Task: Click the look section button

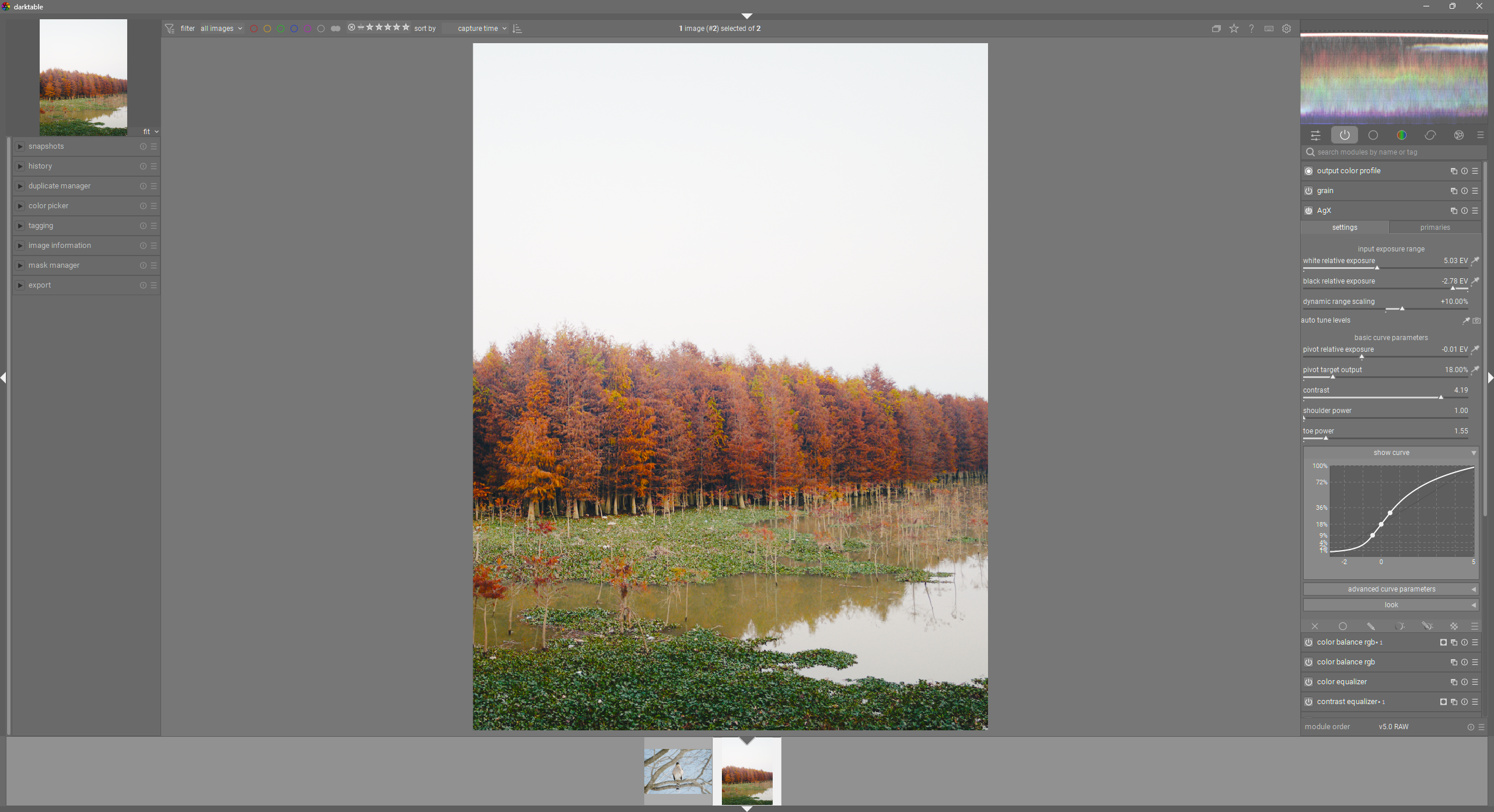Action: point(1391,605)
